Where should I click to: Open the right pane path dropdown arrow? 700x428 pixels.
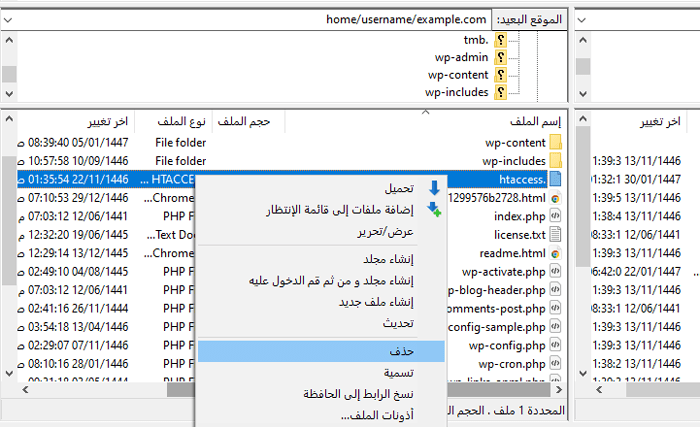pyautogui.click(x=581, y=20)
